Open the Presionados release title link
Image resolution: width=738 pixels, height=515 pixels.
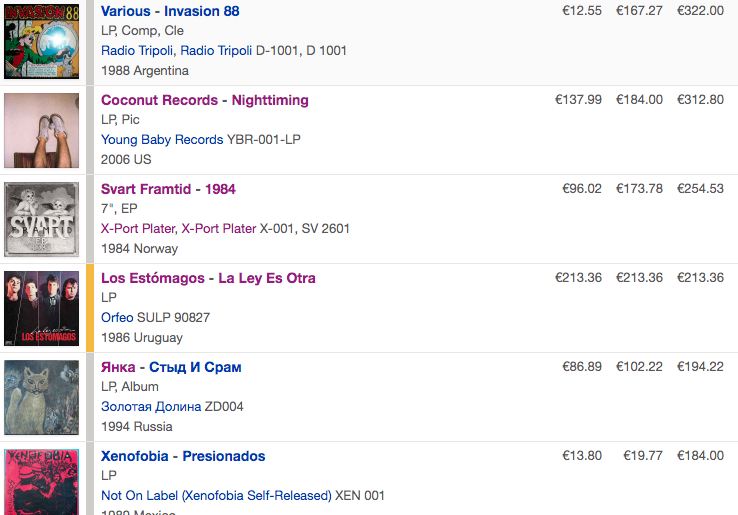[224, 456]
